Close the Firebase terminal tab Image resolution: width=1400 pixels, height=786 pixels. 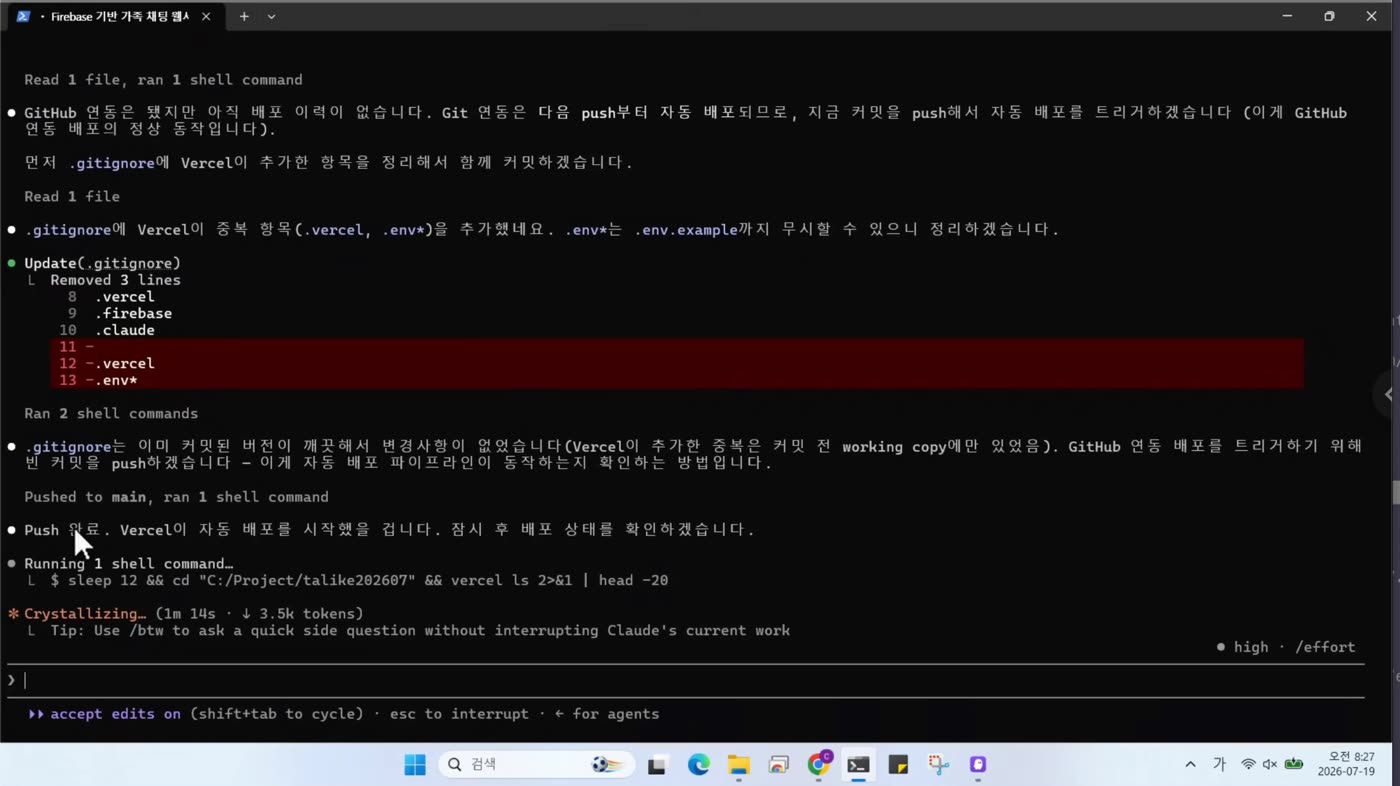click(x=206, y=16)
